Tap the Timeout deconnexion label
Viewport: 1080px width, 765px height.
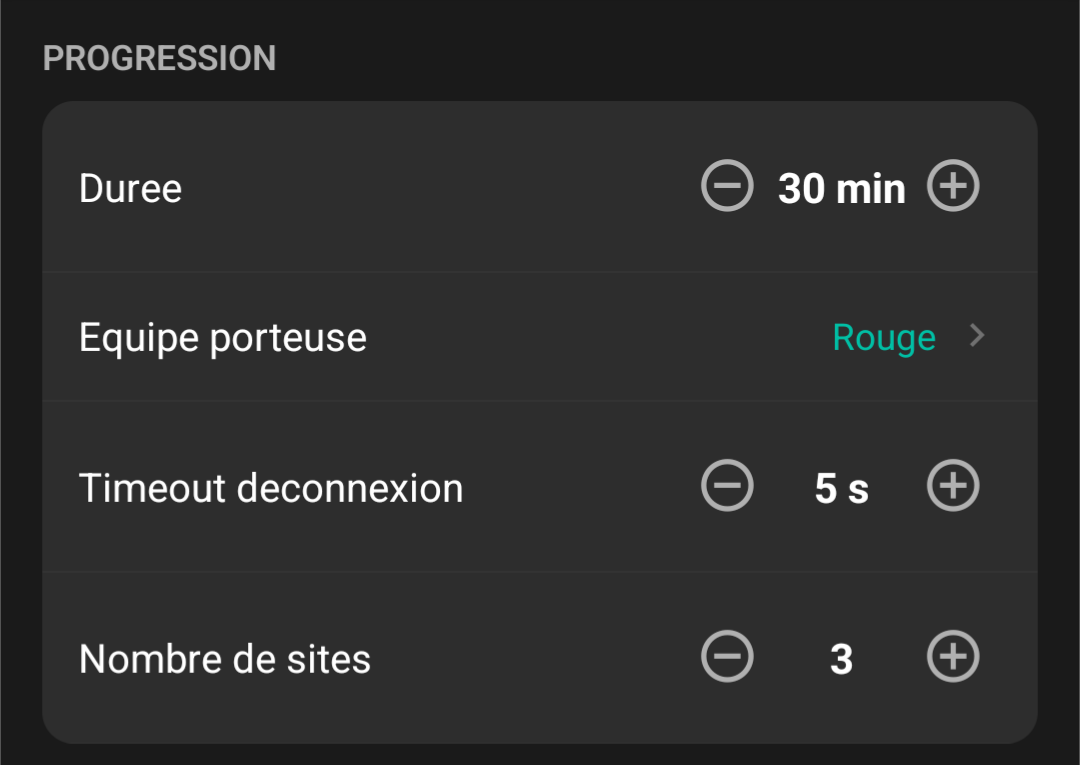pyautogui.click(x=271, y=487)
